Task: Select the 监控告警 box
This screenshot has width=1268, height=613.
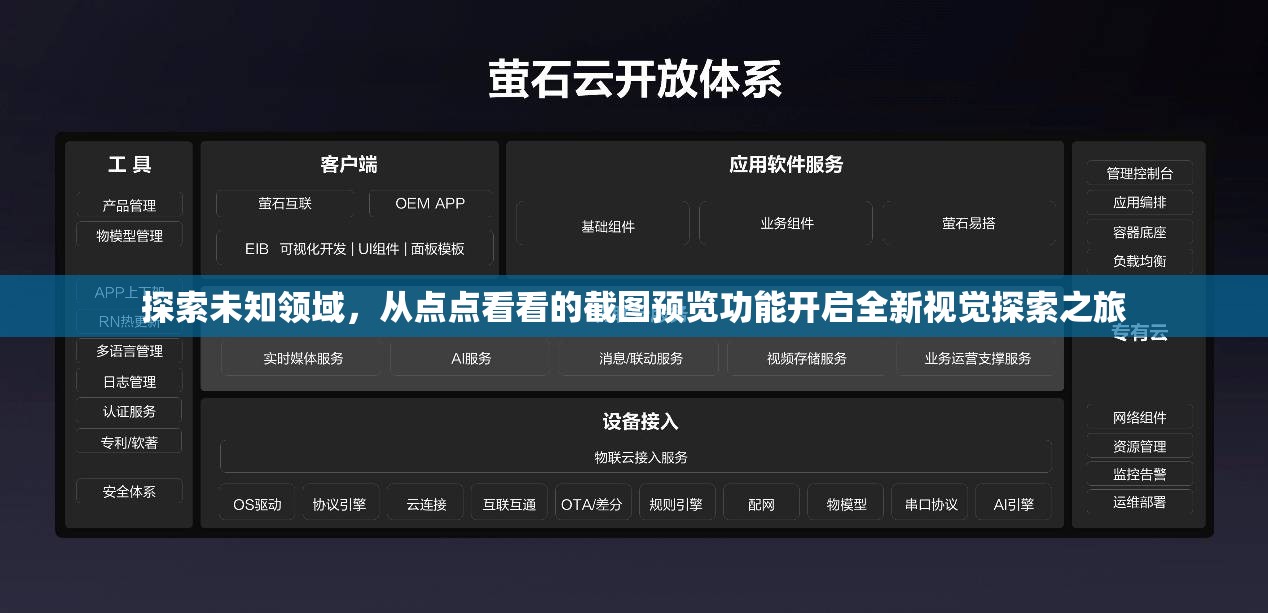Action: point(1139,474)
